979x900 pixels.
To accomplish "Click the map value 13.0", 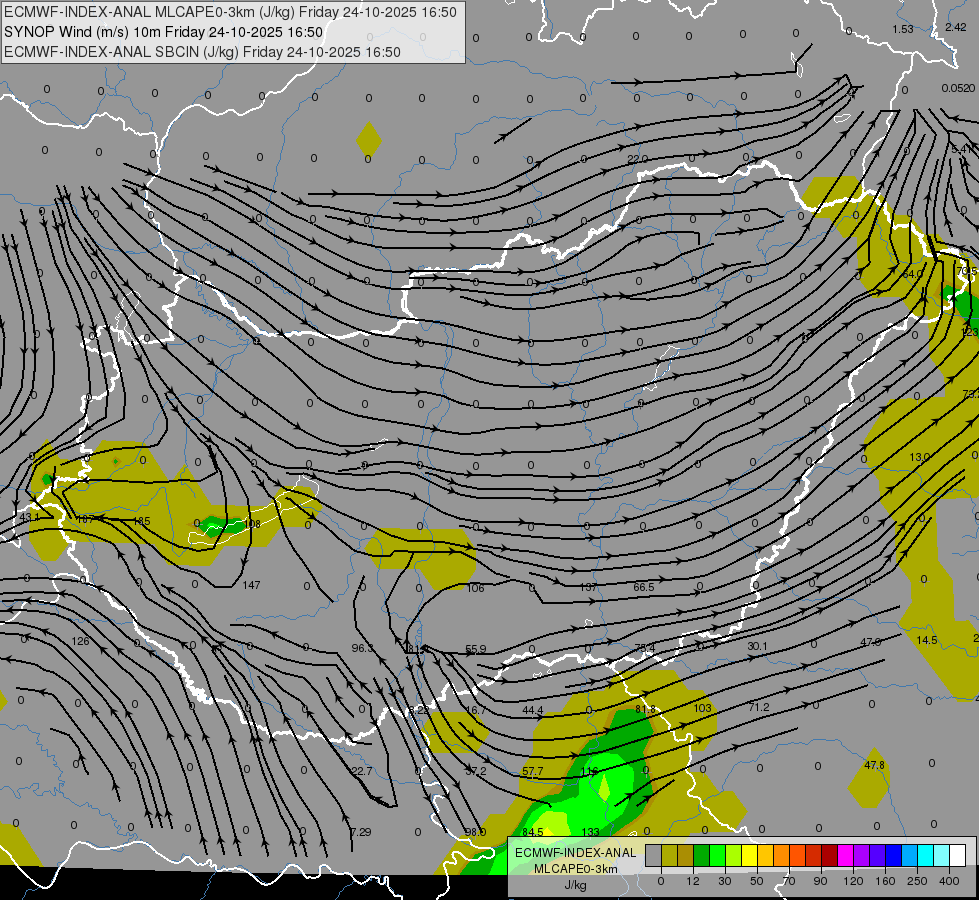I will coord(920,457).
